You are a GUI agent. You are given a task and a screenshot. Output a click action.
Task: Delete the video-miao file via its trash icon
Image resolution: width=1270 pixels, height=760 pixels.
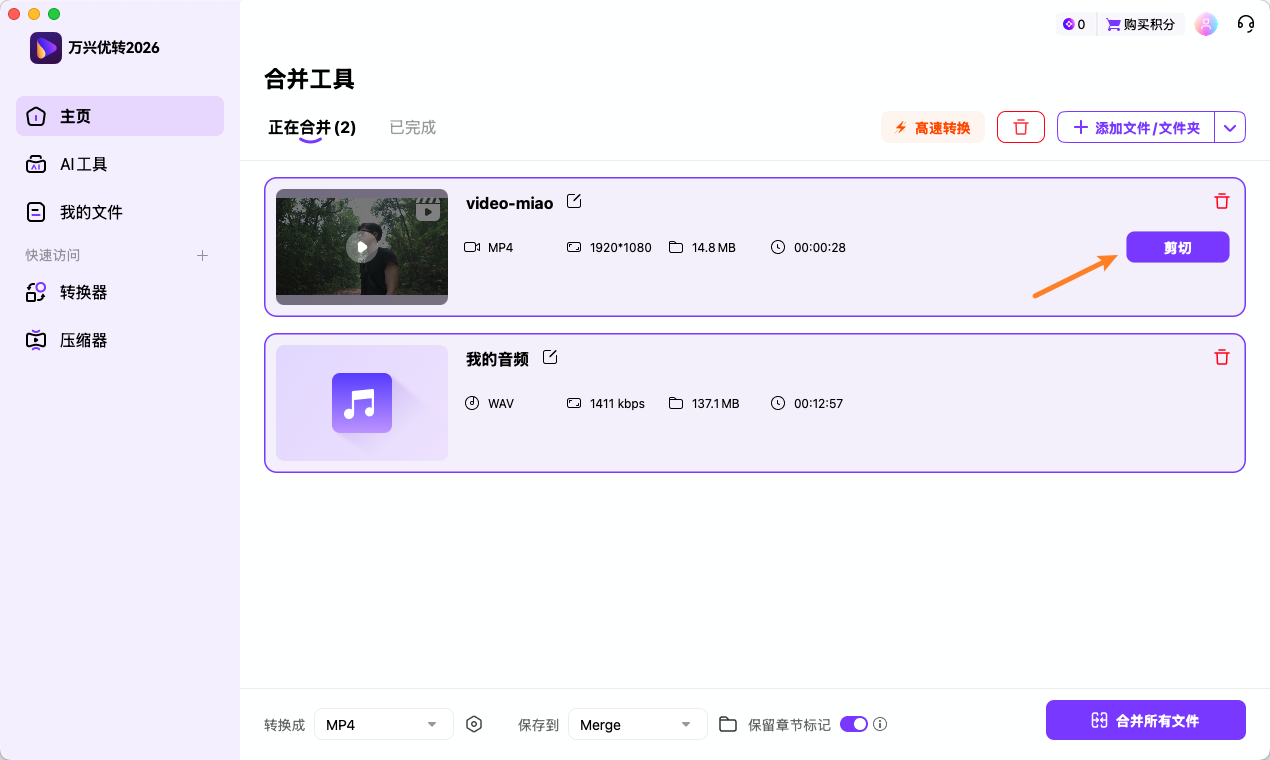(x=1221, y=201)
